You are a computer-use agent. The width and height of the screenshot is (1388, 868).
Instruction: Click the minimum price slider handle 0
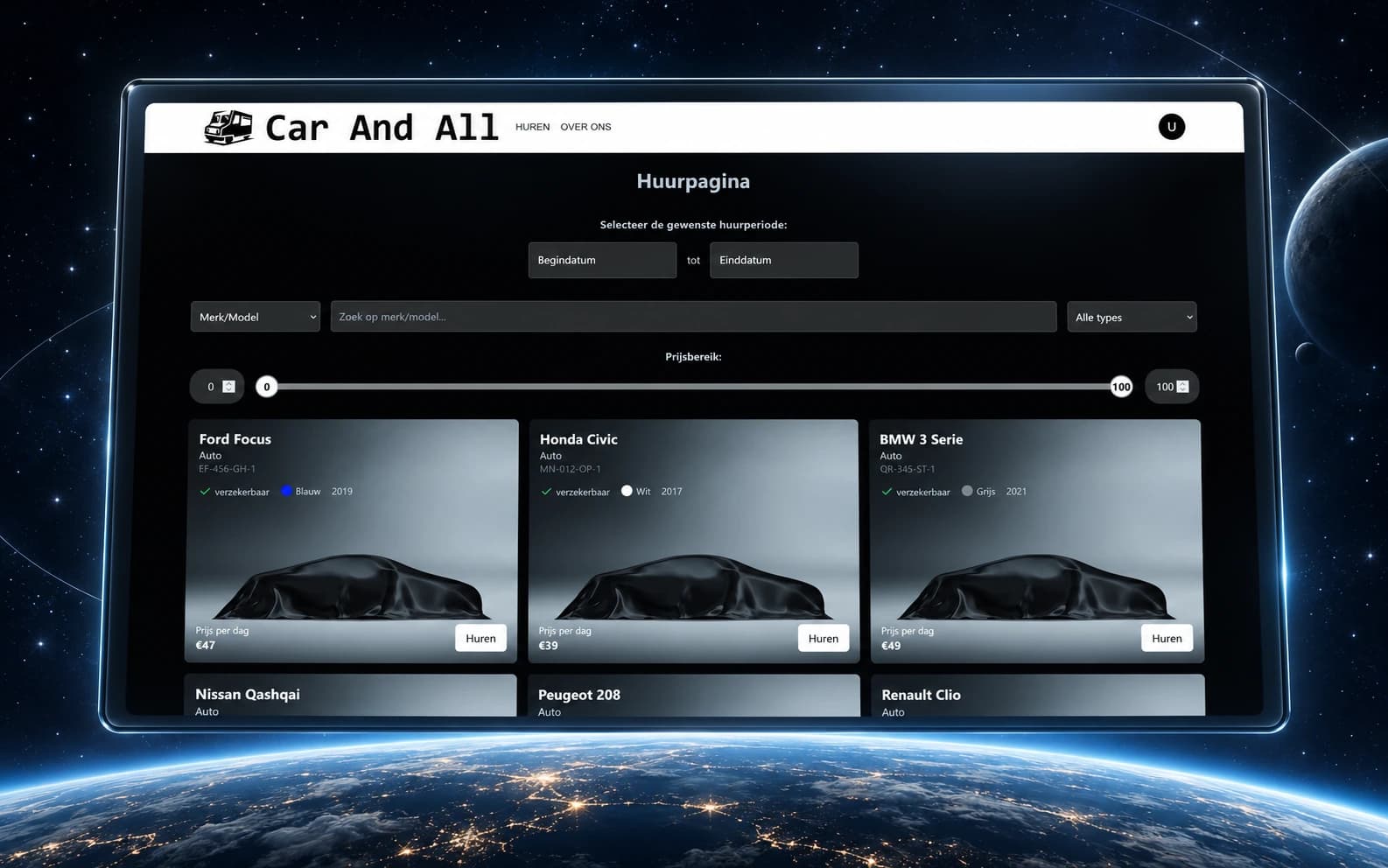(x=267, y=387)
